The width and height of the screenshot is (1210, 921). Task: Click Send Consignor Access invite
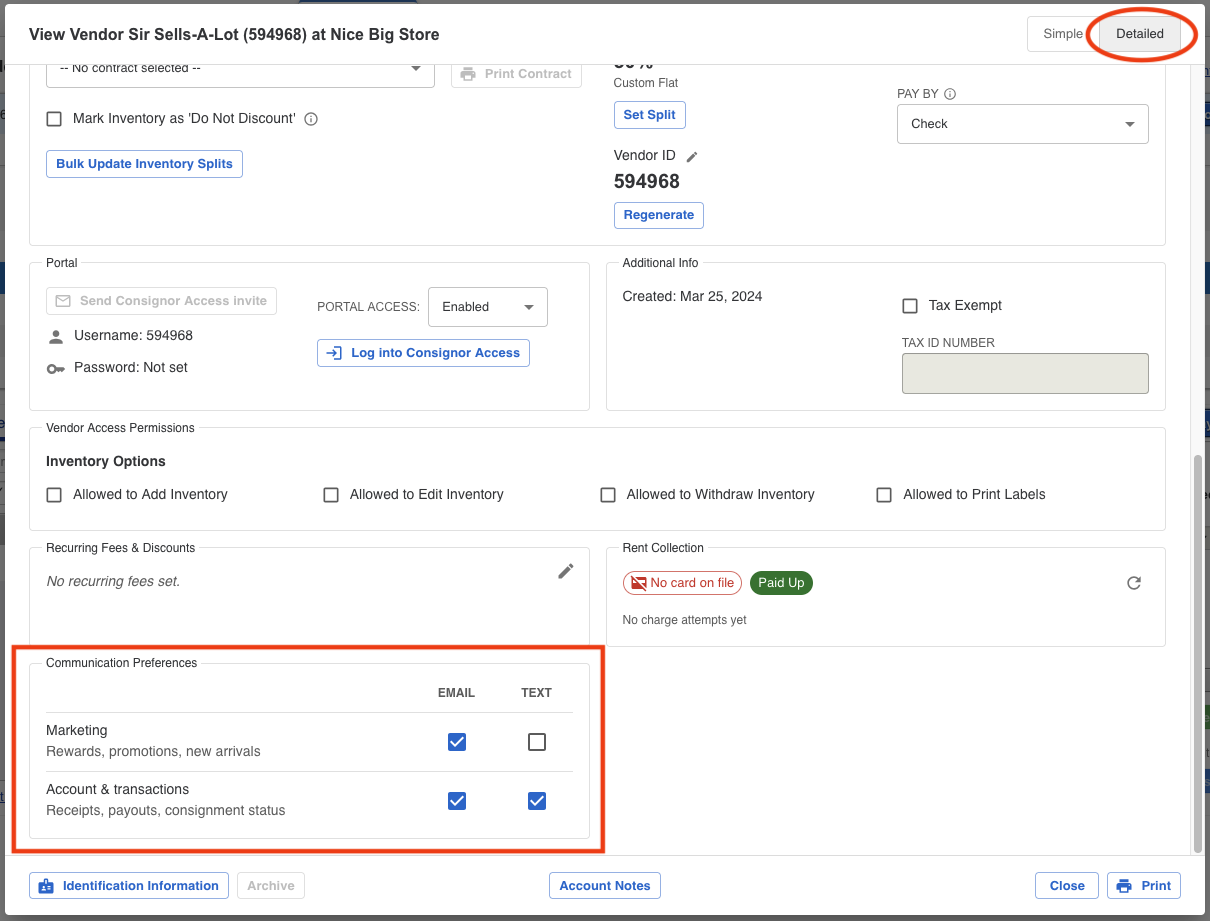[x=161, y=301]
